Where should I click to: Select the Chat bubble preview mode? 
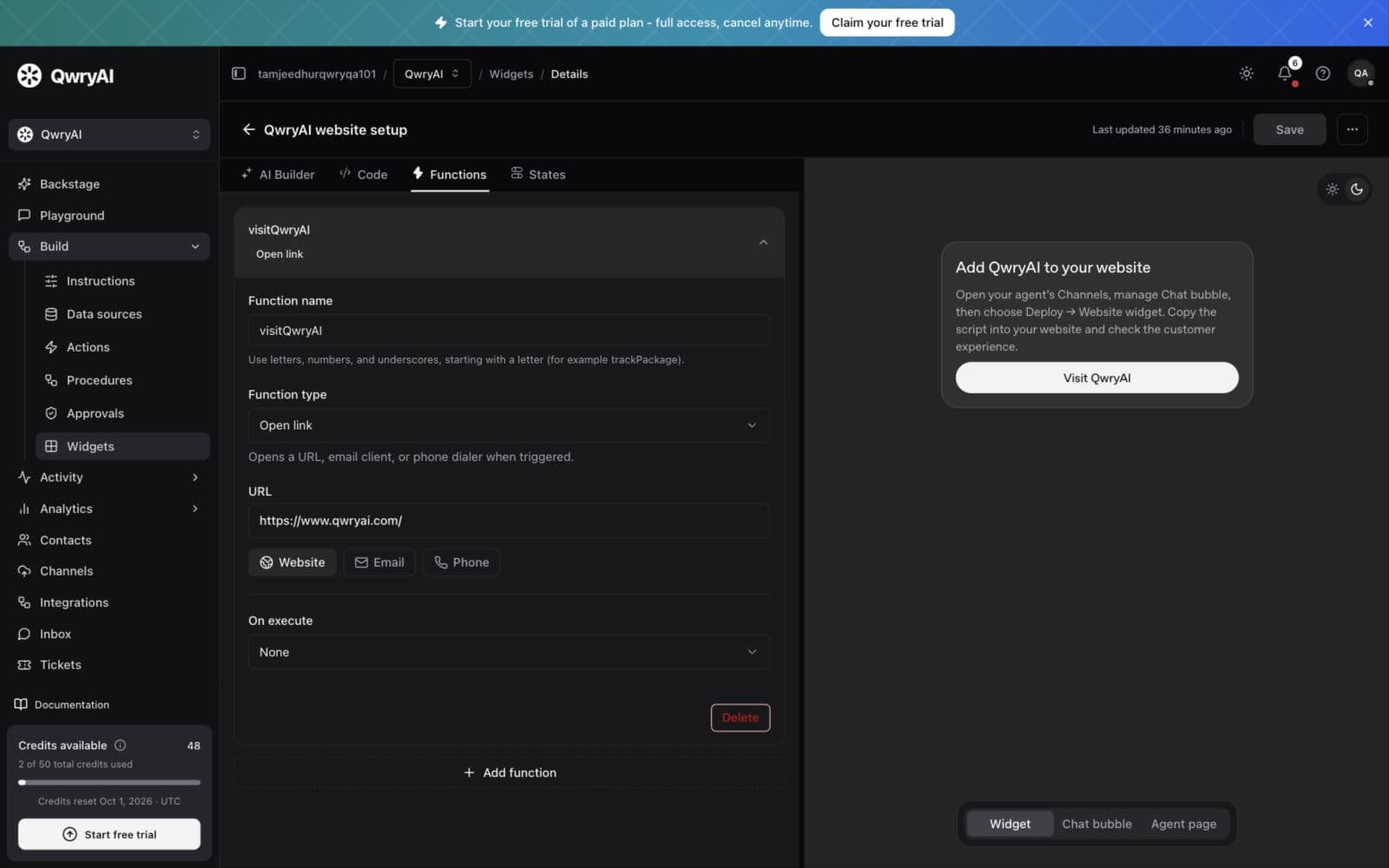point(1096,824)
